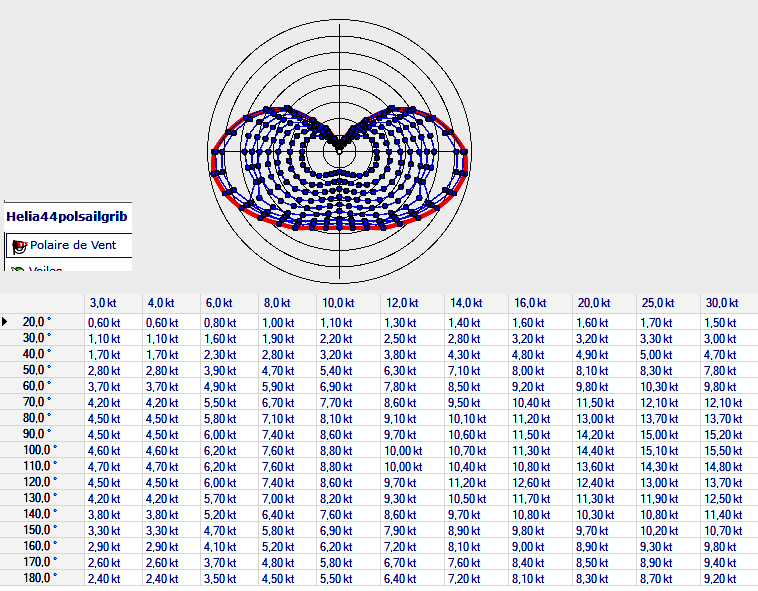This screenshot has width=758, height=591.
Task: Click the Polaire de Vent flag icon
Action: (x=19, y=246)
